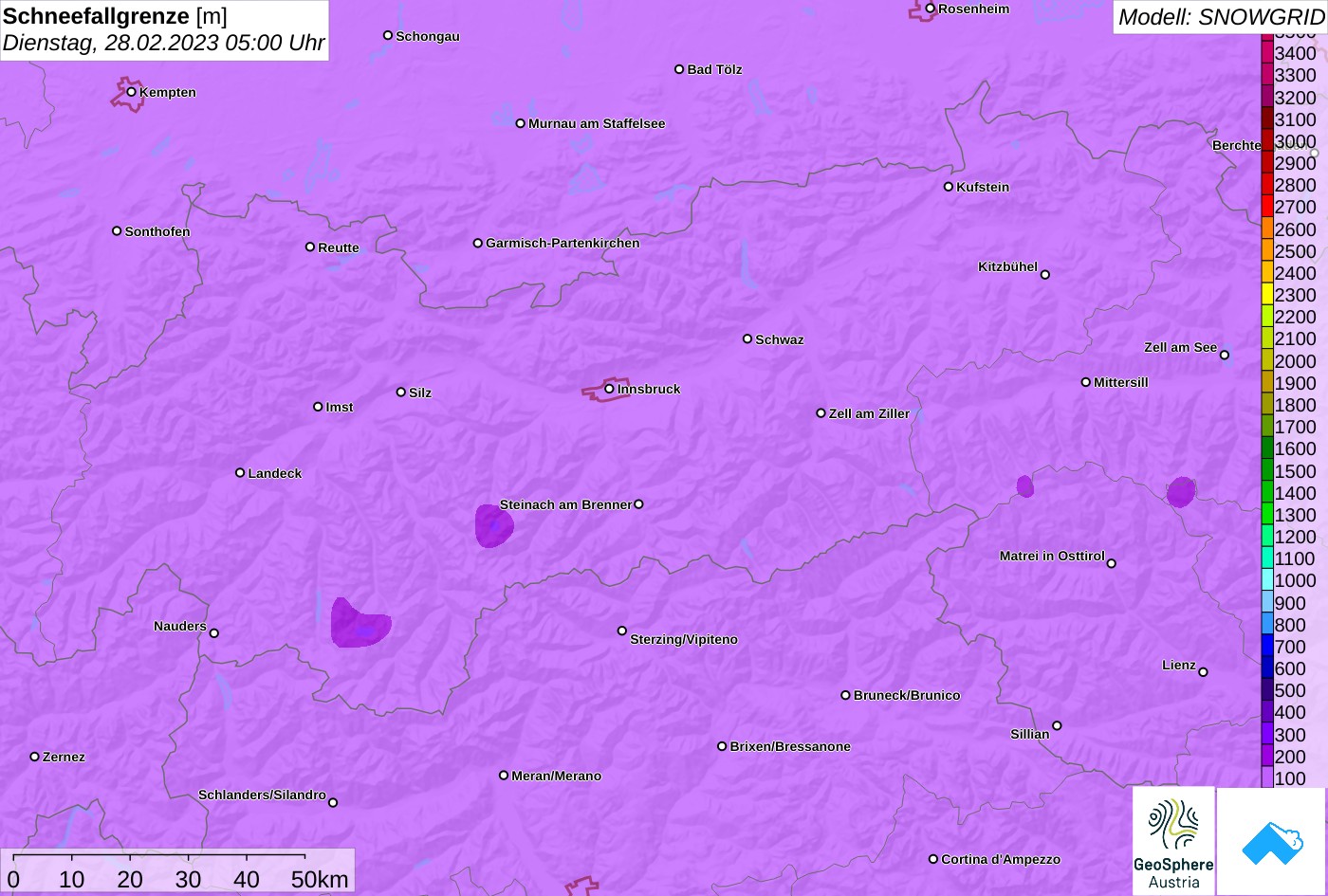
Task: Select the 'Sonthofen' label
Action: (157, 231)
